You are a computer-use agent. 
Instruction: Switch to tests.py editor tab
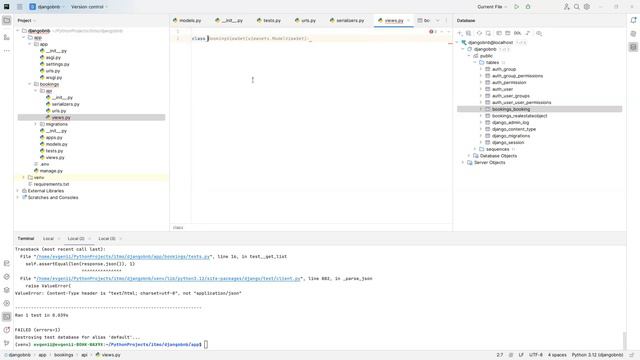[x=269, y=20]
